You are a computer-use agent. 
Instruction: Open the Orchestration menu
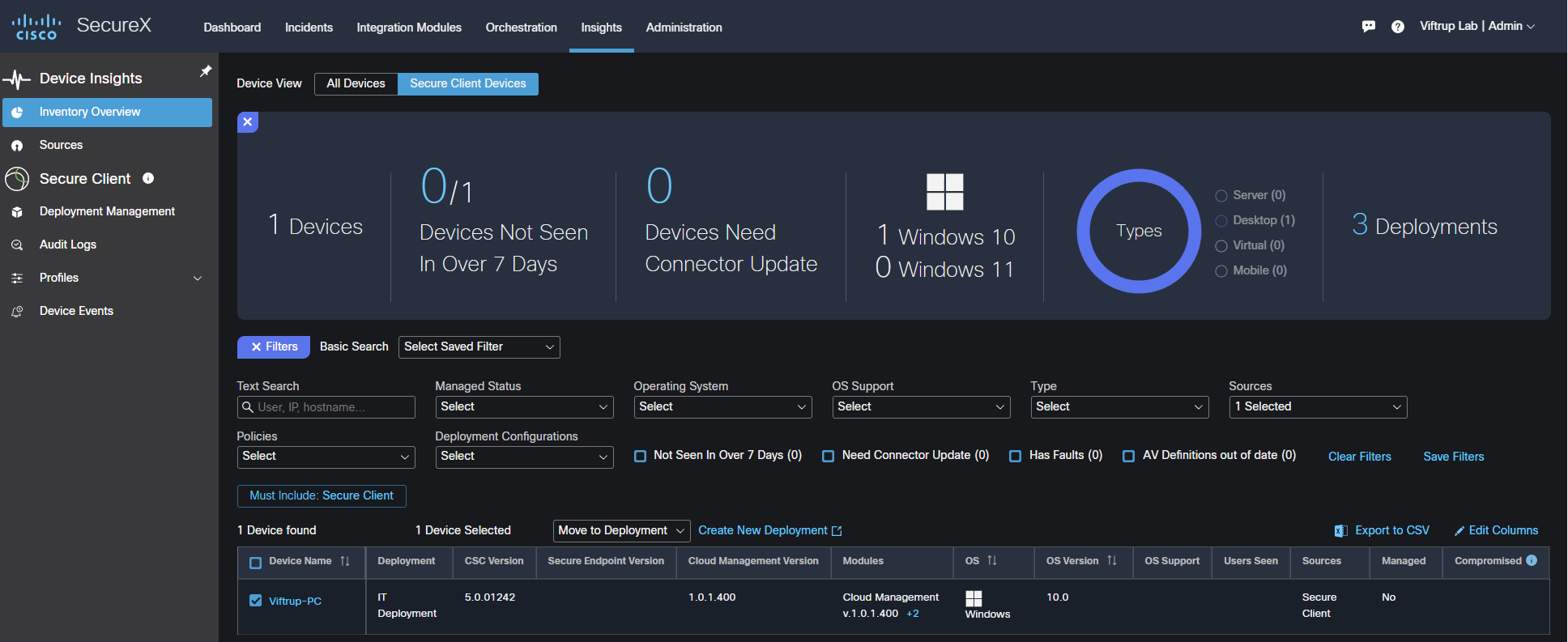click(x=521, y=28)
